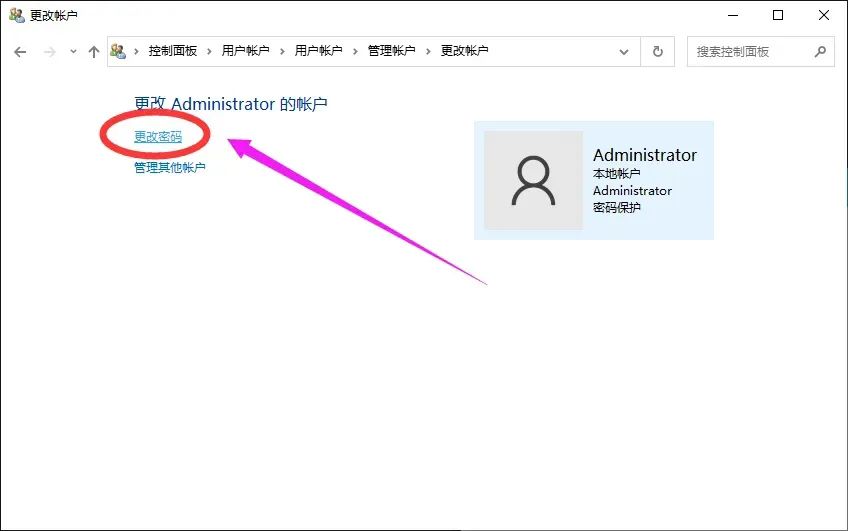
Task: Click the magnifier search icon
Action: 820,52
